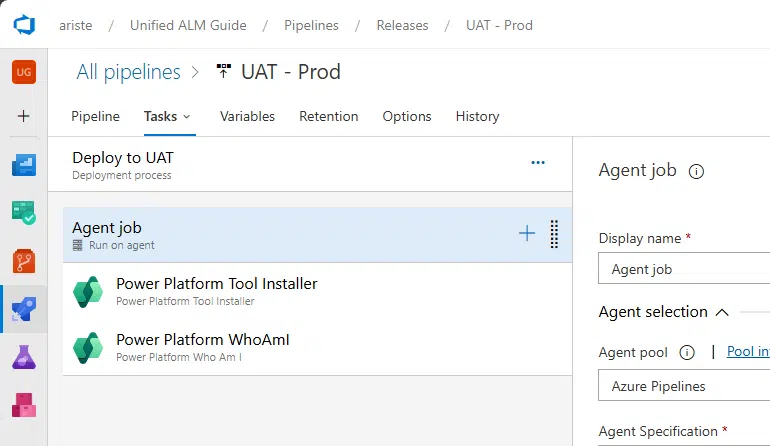Open the Pool information link
770x446 pixels.
[748, 352]
